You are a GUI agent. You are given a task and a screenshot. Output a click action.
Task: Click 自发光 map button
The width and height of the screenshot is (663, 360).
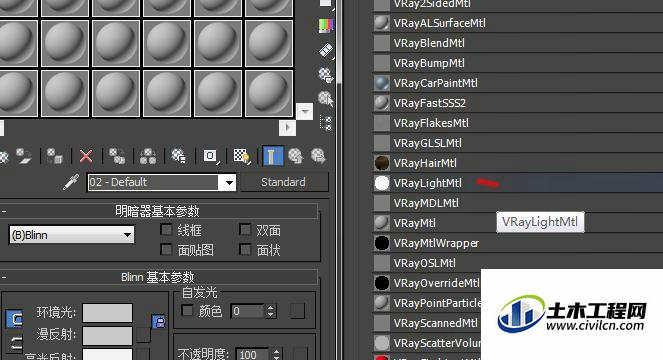[x=297, y=311]
